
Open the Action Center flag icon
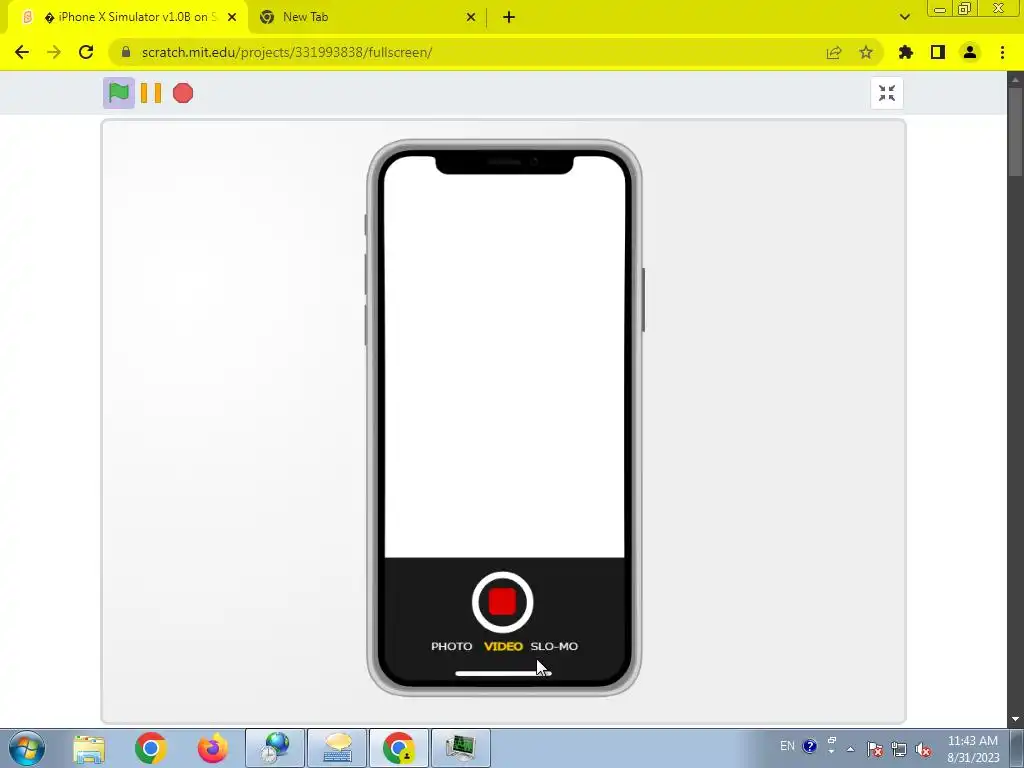click(x=875, y=749)
